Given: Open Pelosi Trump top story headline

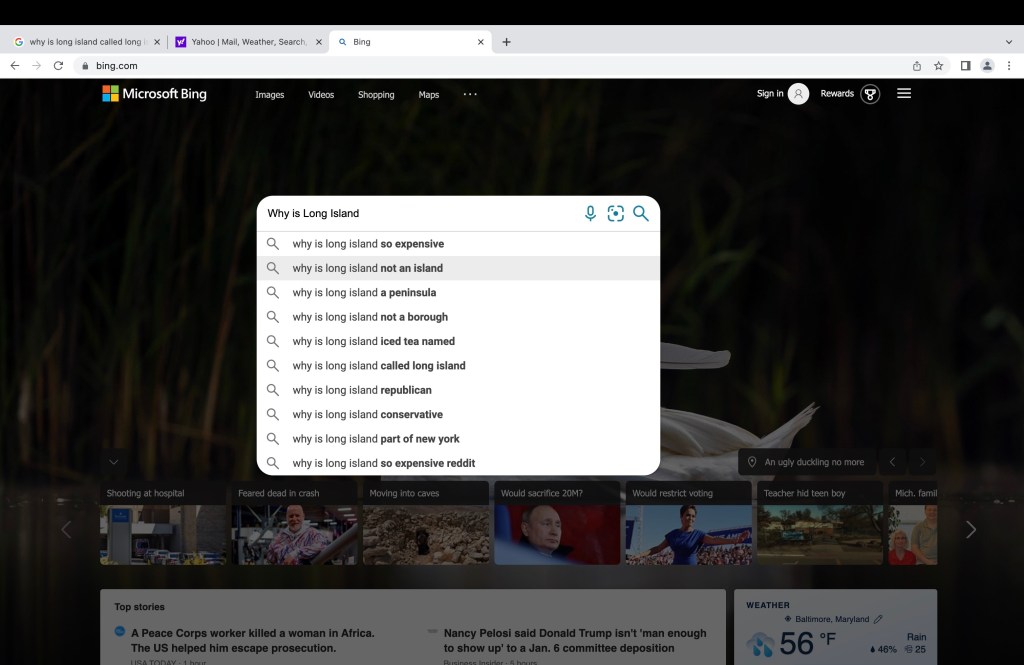Looking at the screenshot, I should coord(575,640).
